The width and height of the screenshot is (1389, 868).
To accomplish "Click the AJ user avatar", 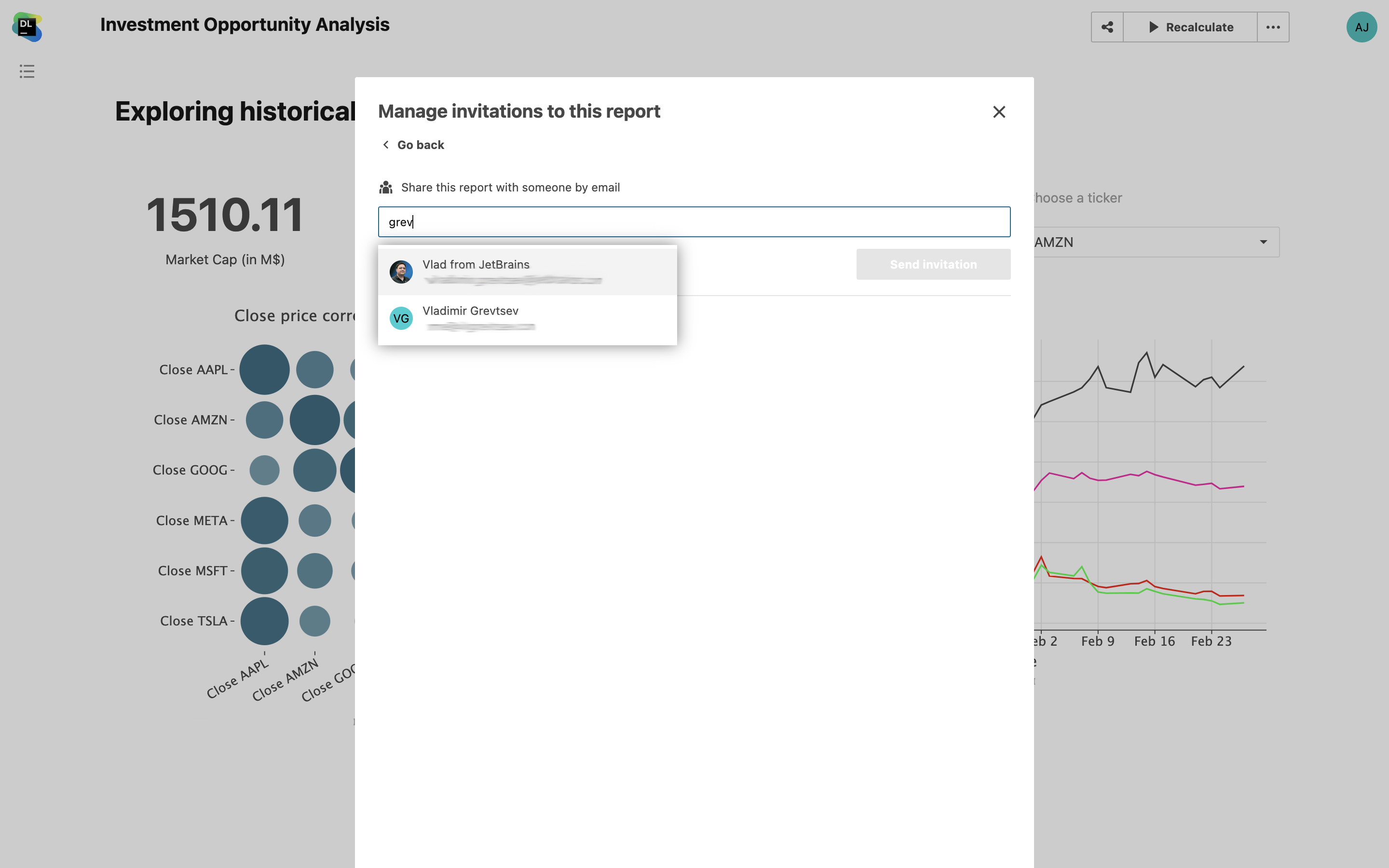I will [x=1361, y=27].
